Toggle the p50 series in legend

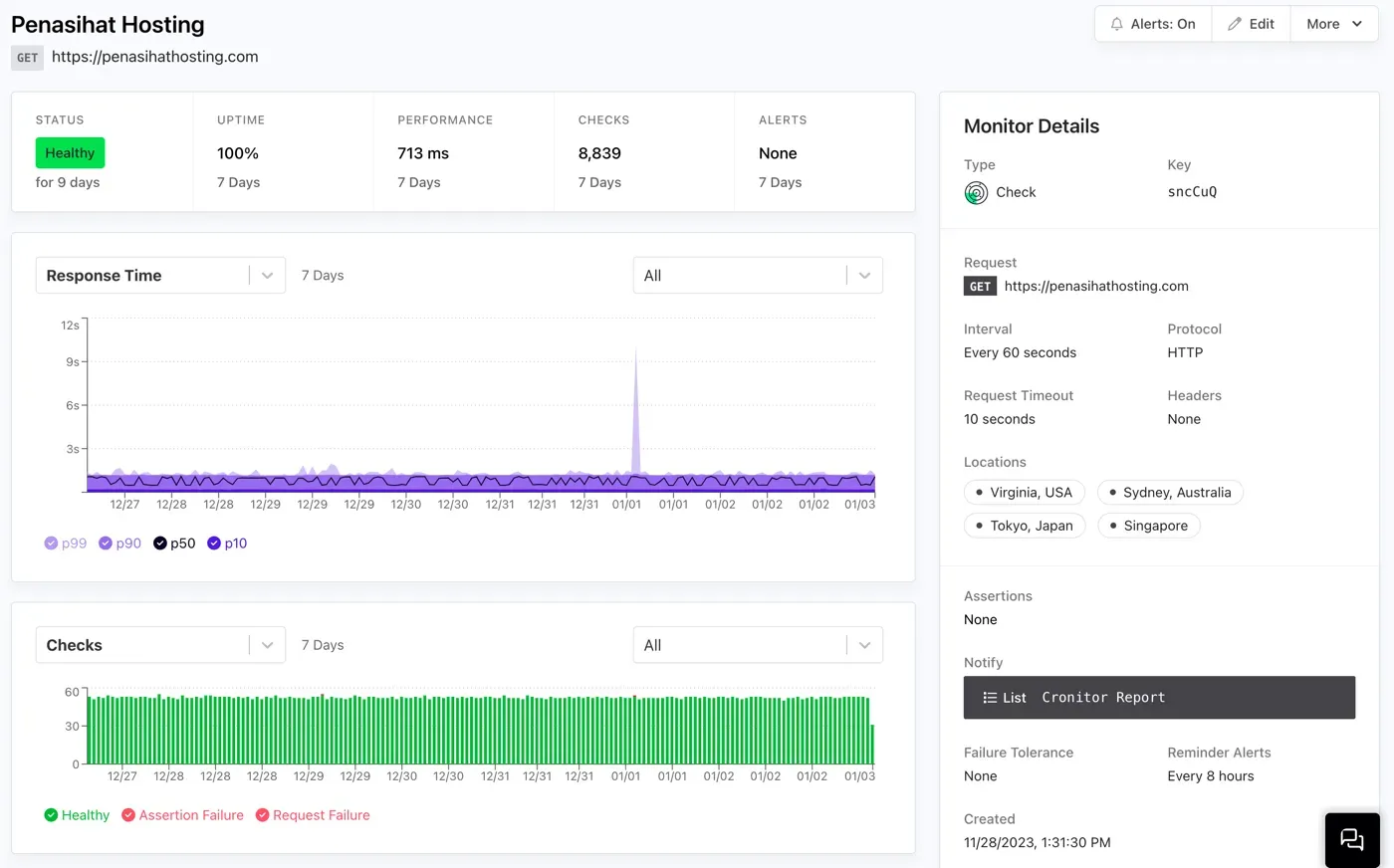click(174, 543)
